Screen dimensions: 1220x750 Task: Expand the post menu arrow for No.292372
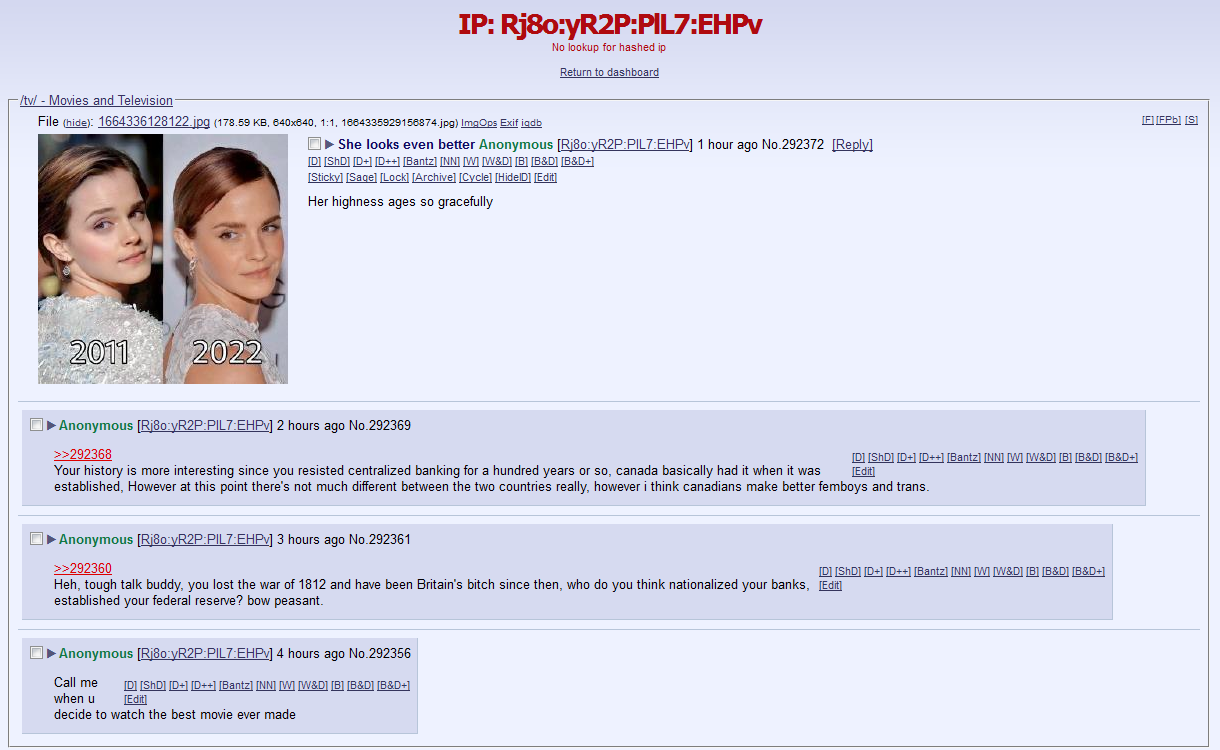(x=329, y=145)
